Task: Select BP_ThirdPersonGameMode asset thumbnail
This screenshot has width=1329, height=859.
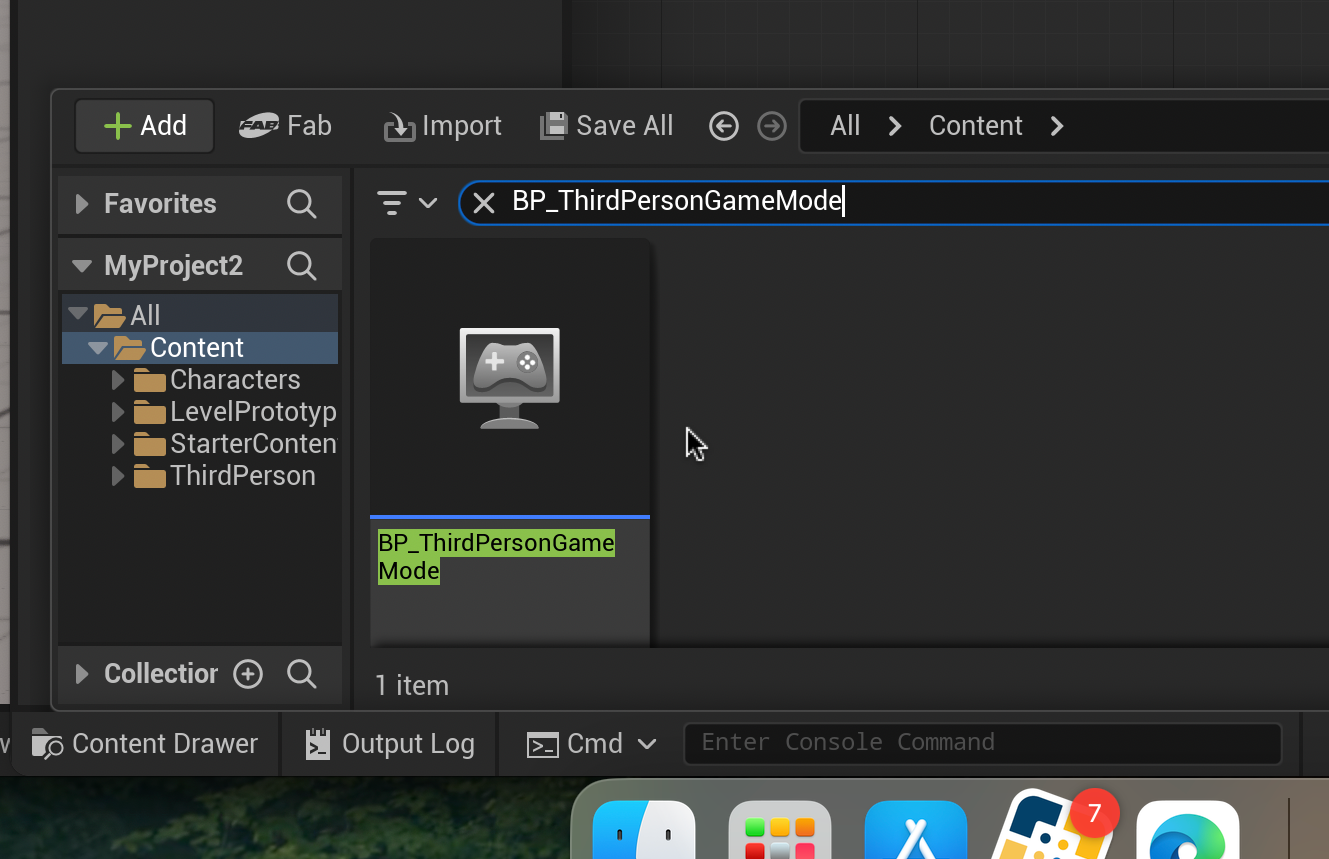Action: [x=510, y=380]
